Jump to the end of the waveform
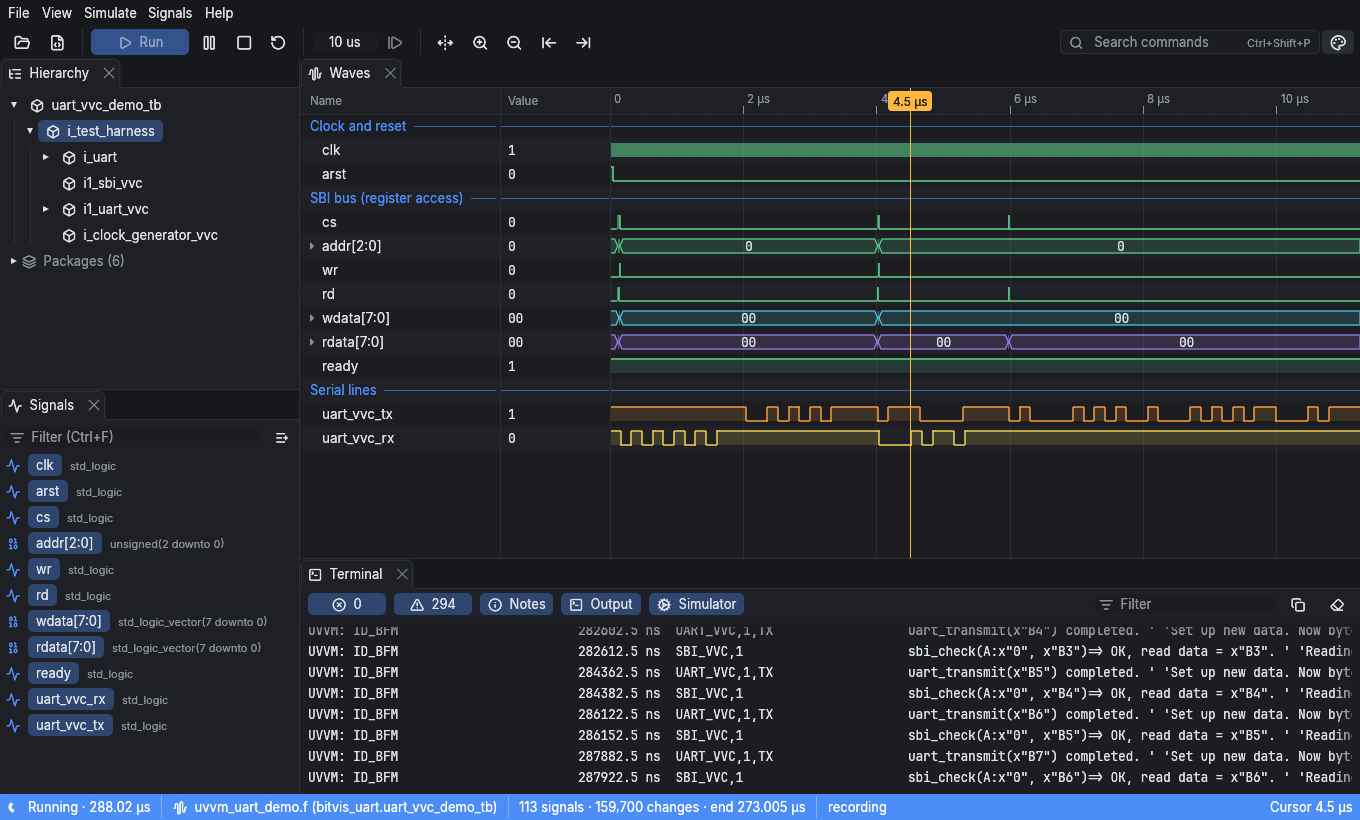1360x820 pixels. tap(583, 42)
